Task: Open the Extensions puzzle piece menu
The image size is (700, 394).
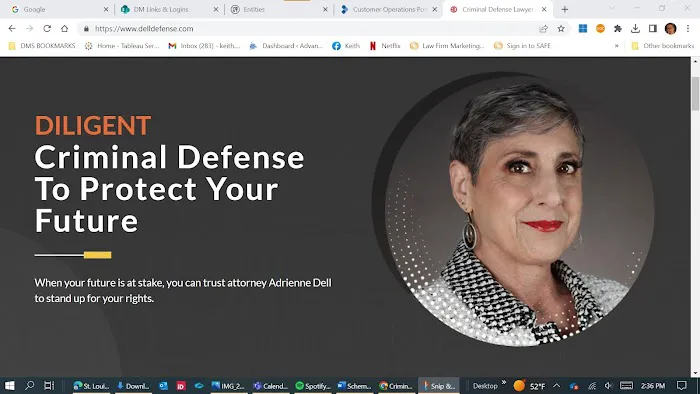Action: (x=618, y=29)
